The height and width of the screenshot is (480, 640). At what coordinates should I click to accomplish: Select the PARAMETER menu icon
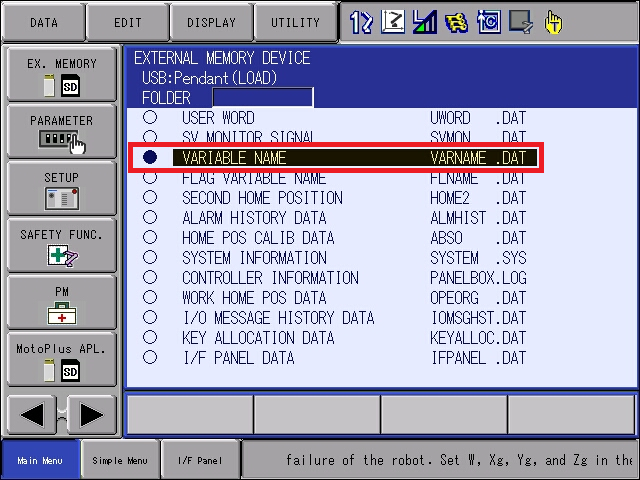(x=62, y=131)
